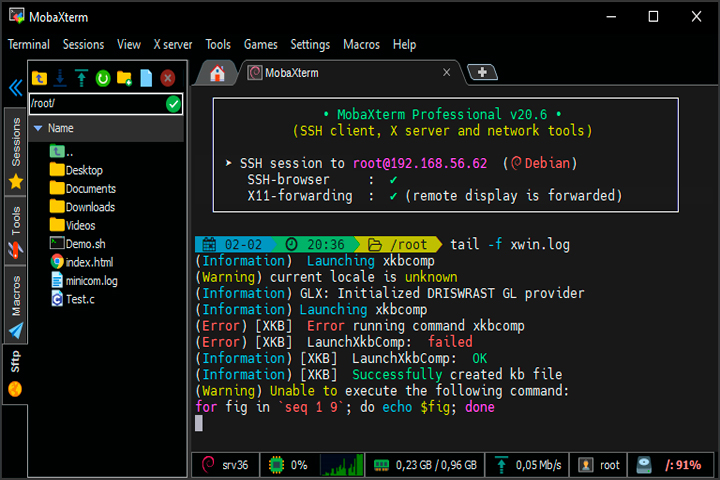Click the MobaXterm application icon in title bar
The width and height of the screenshot is (720, 480).
point(17,16)
